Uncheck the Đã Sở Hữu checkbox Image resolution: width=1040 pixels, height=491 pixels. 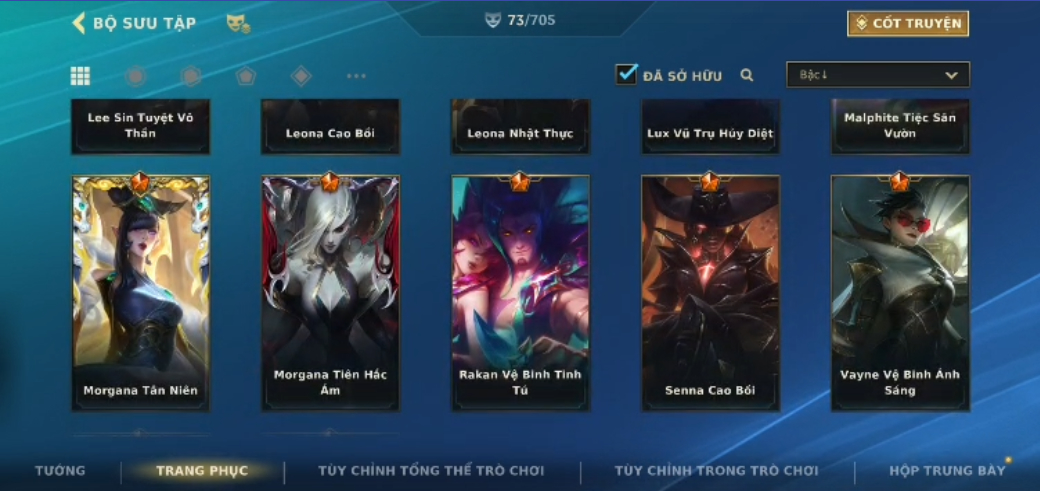pos(626,74)
